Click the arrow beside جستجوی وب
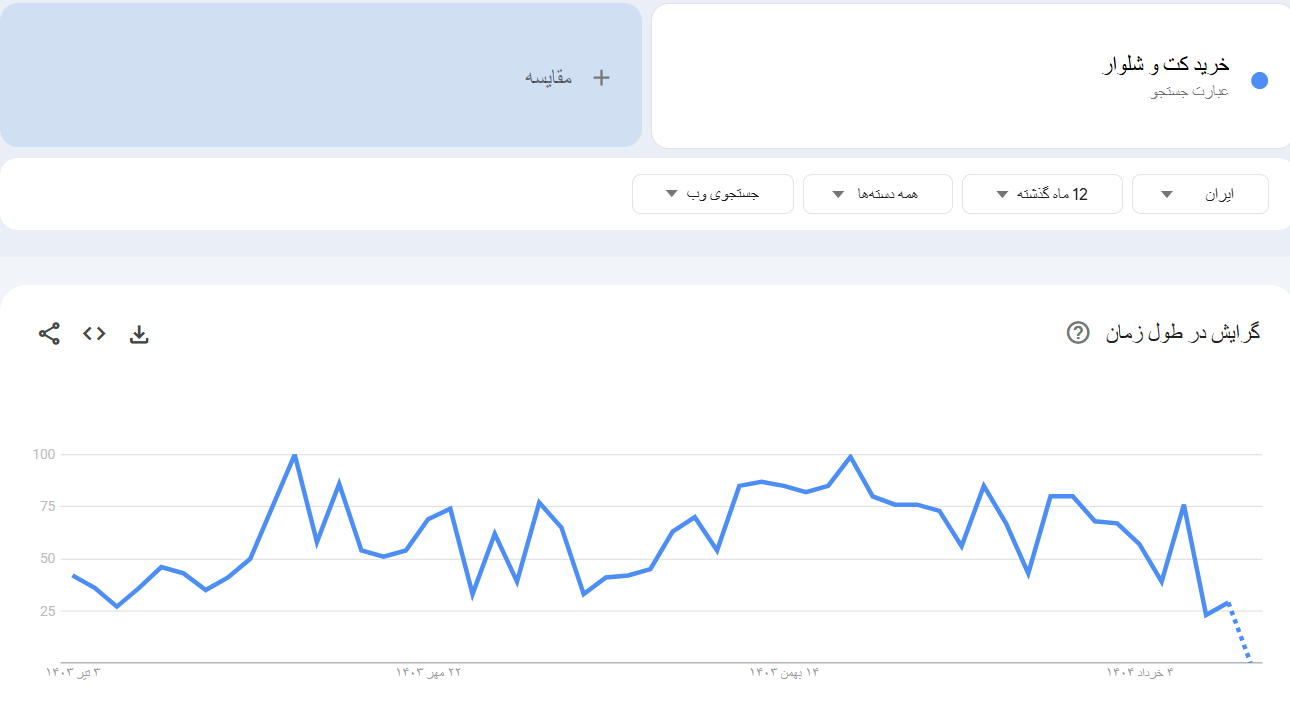 click(x=672, y=194)
